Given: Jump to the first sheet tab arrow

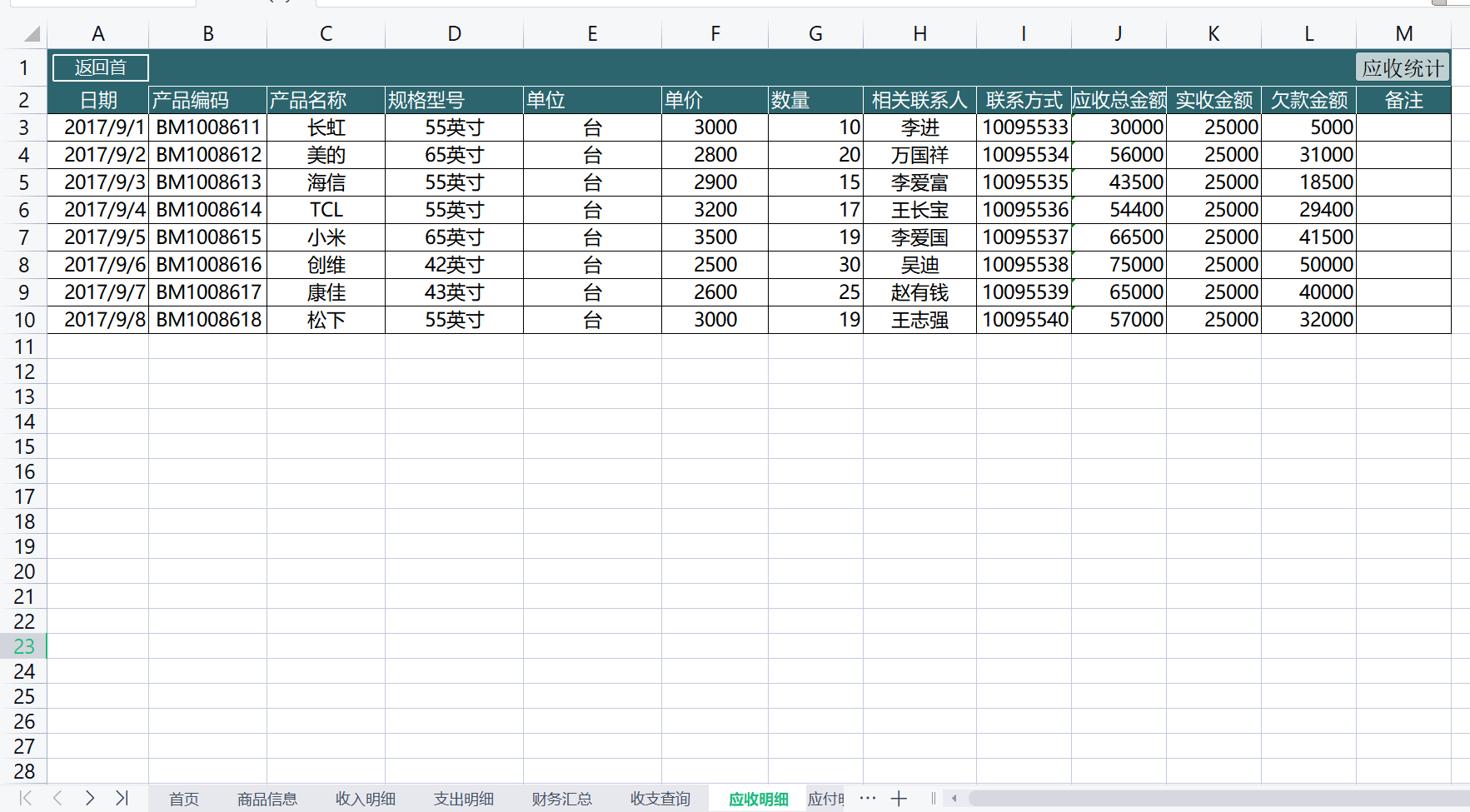Looking at the screenshot, I should pyautogui.click(x=26, y=798).
